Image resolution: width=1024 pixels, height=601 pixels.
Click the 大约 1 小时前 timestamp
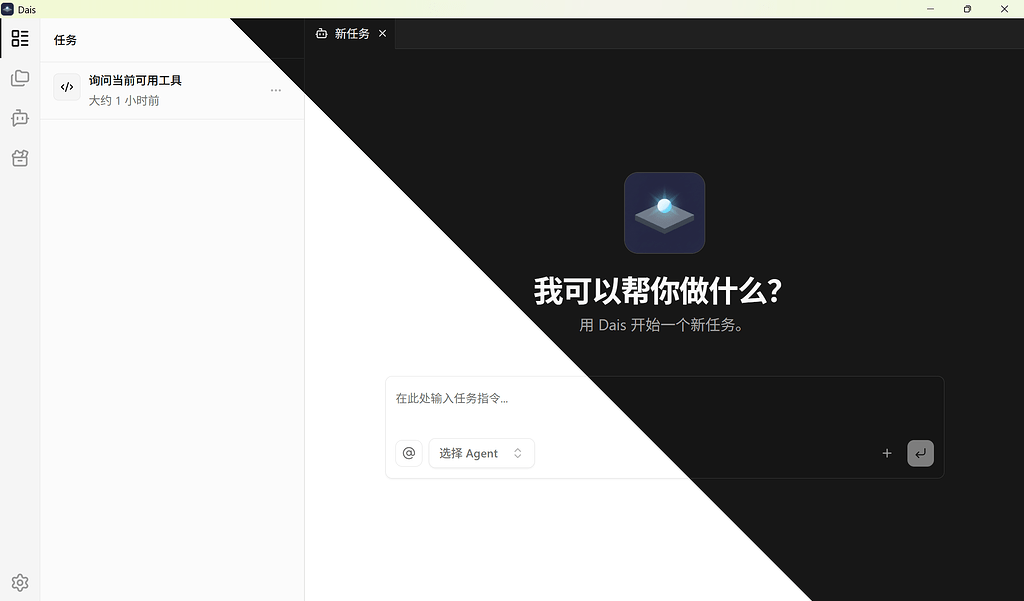pos(124,101)
